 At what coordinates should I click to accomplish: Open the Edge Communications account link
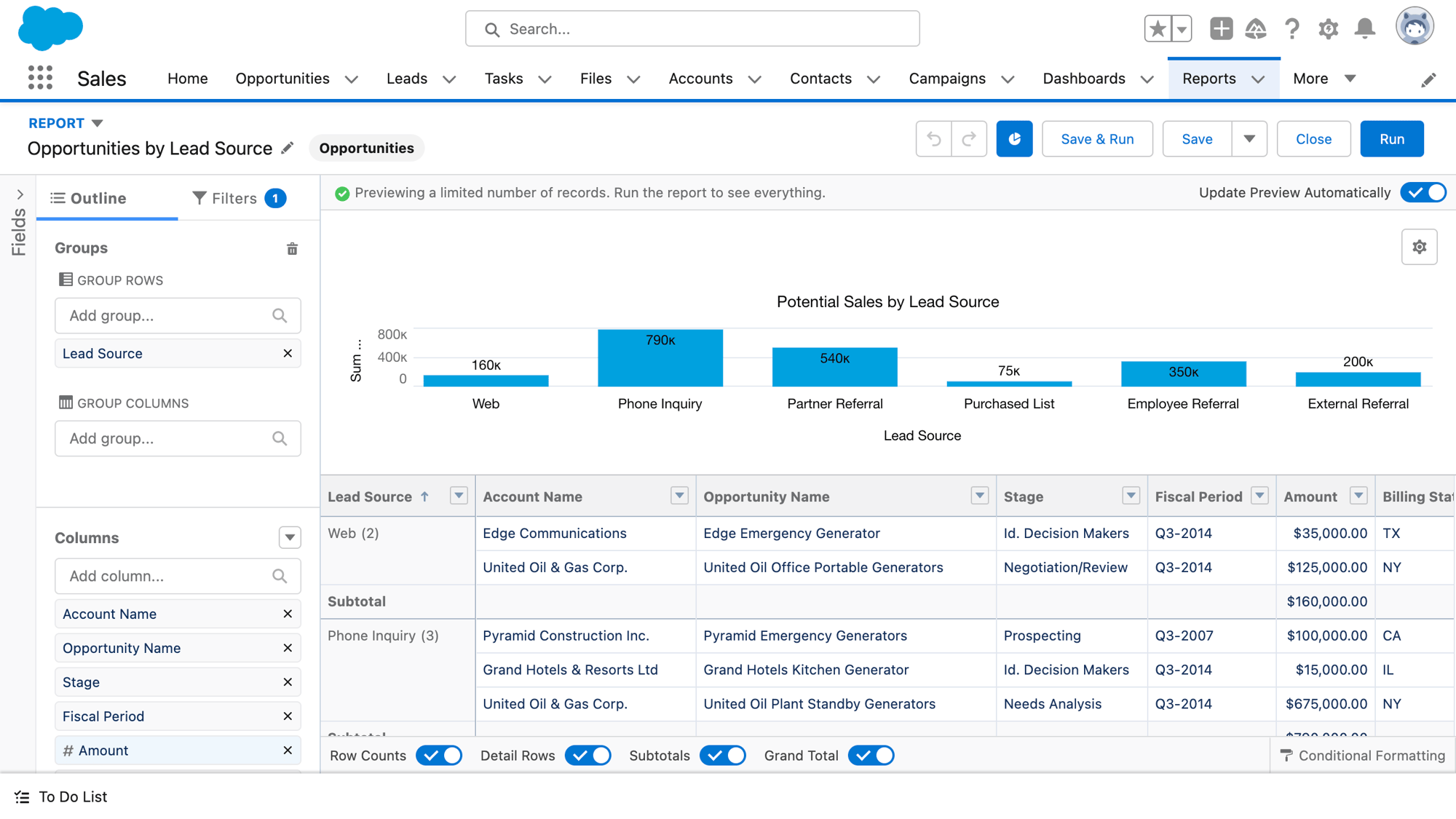pos(554,534)
